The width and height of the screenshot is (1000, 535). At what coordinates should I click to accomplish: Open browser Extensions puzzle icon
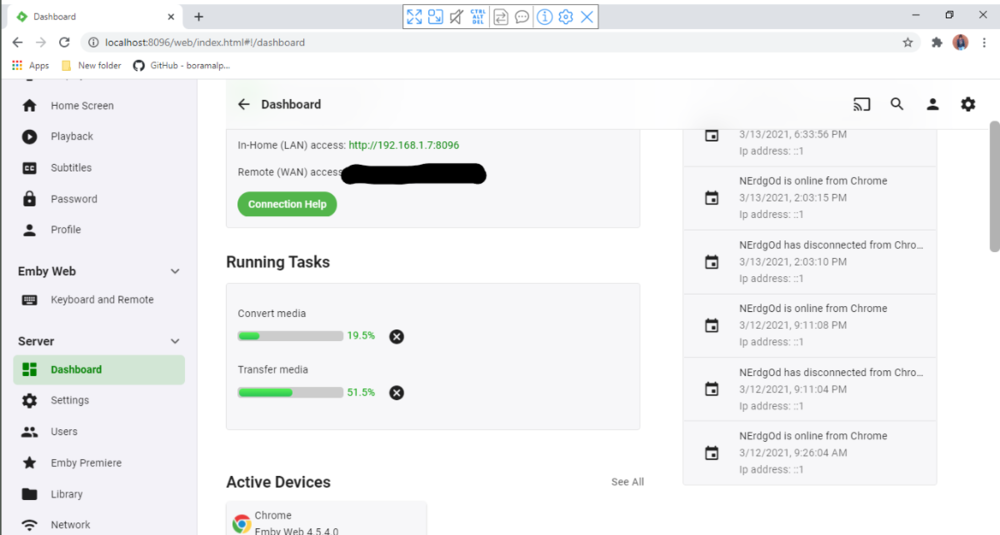(937, 43)
